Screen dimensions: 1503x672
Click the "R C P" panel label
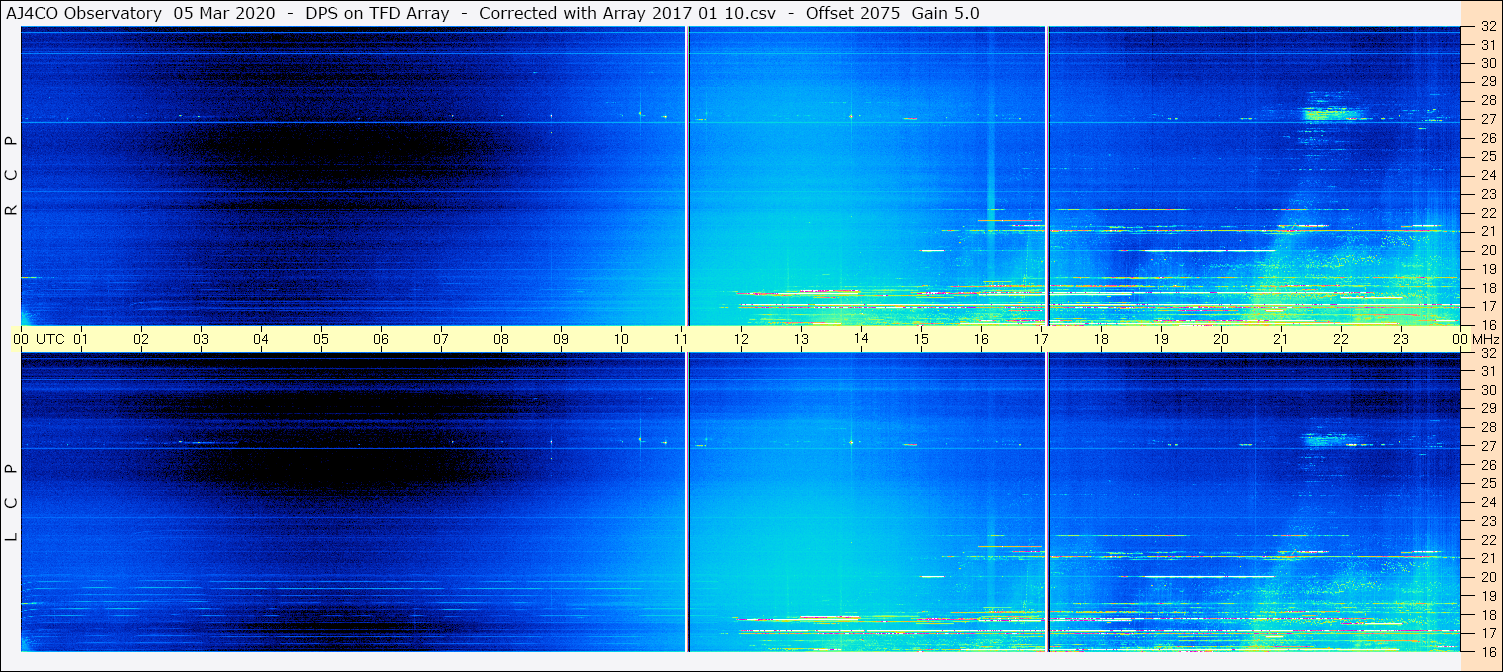click(12, 176)
